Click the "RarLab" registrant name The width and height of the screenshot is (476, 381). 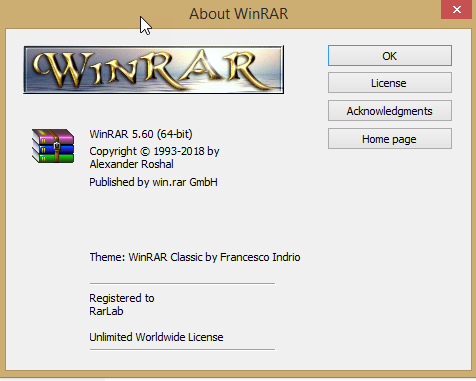tap(106, 311)
